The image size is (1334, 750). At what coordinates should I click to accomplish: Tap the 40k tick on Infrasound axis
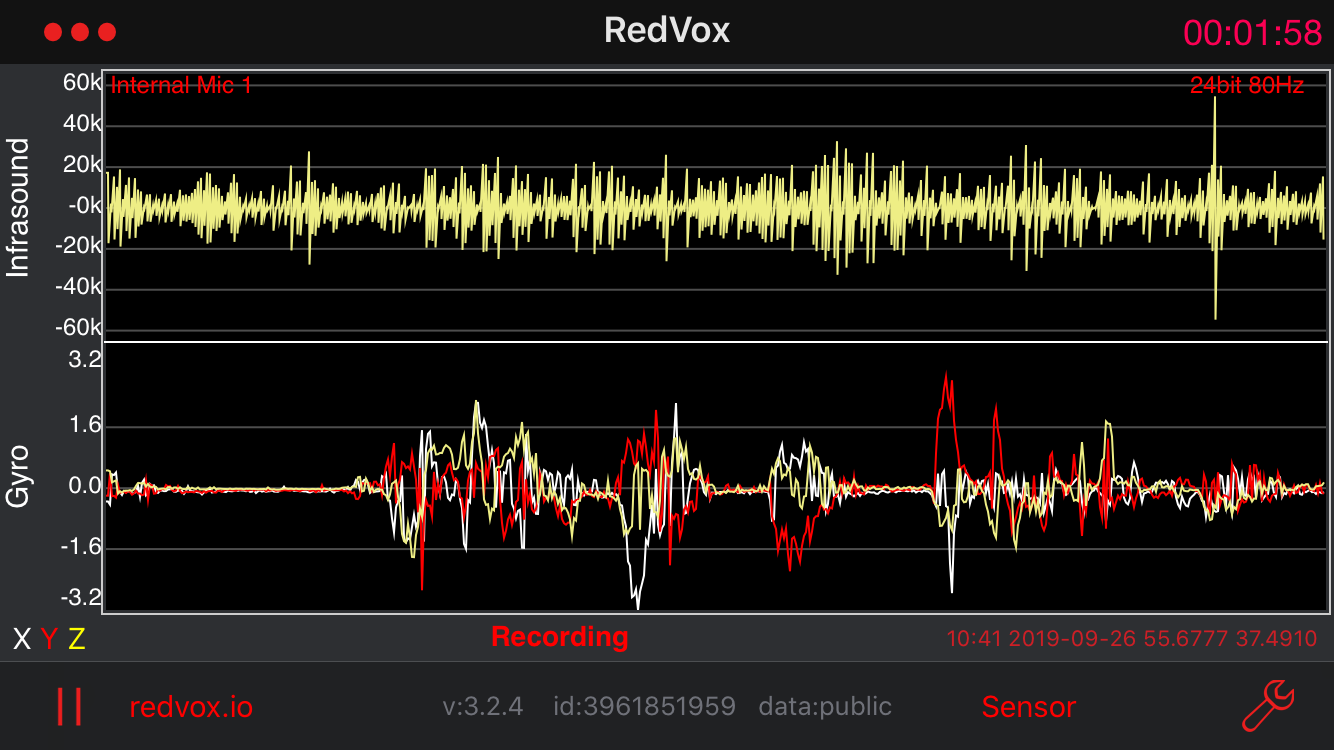point(83,124)
